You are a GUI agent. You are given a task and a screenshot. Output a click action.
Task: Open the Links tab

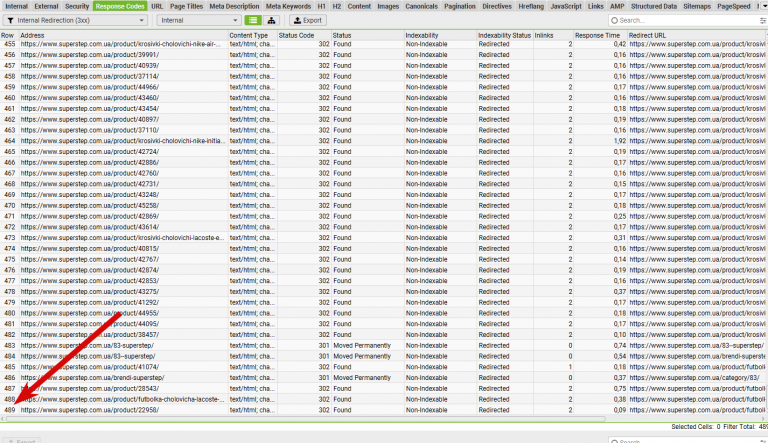(596, 6)
